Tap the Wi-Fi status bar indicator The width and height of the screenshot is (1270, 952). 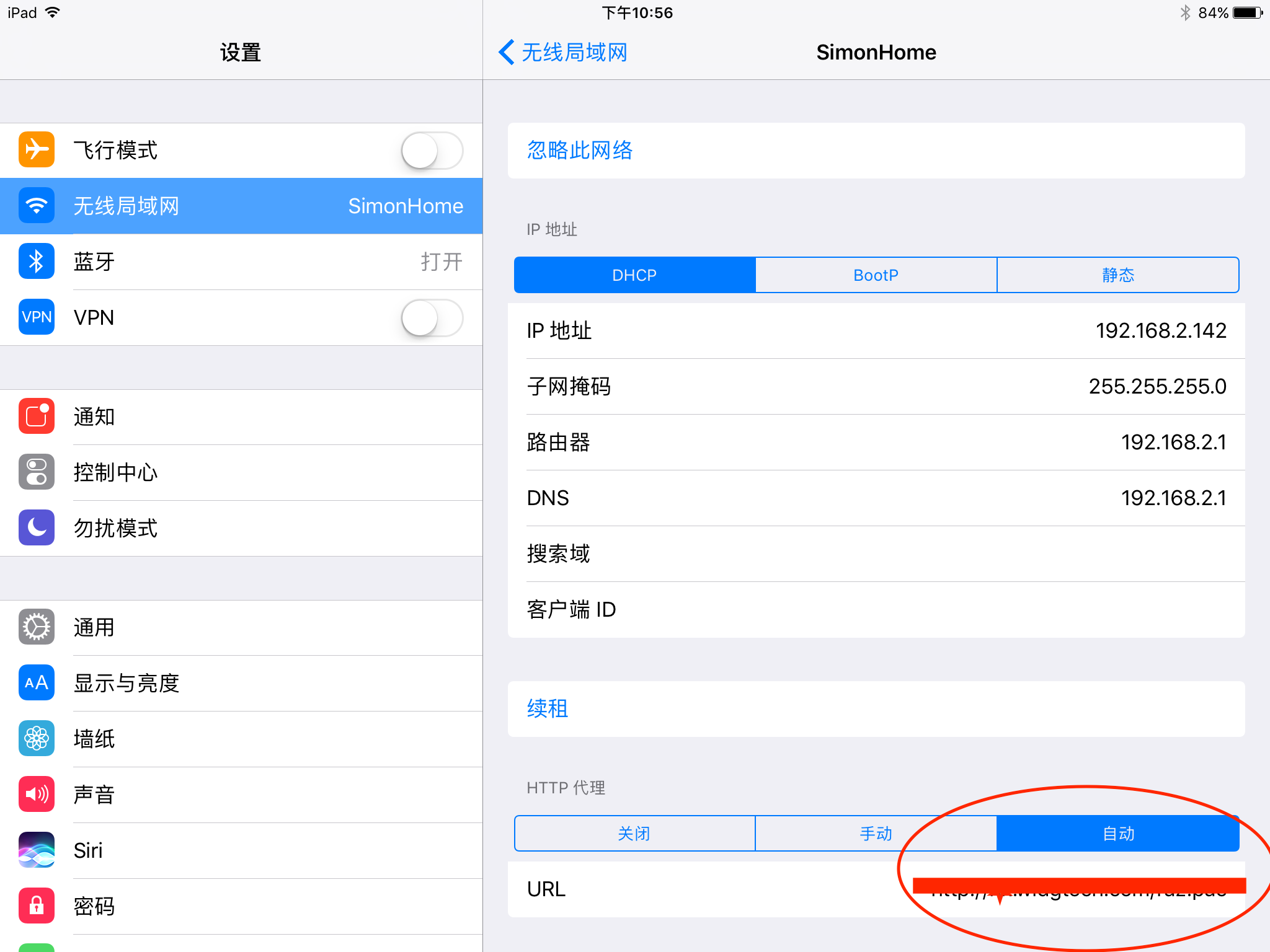click(53, 12)
